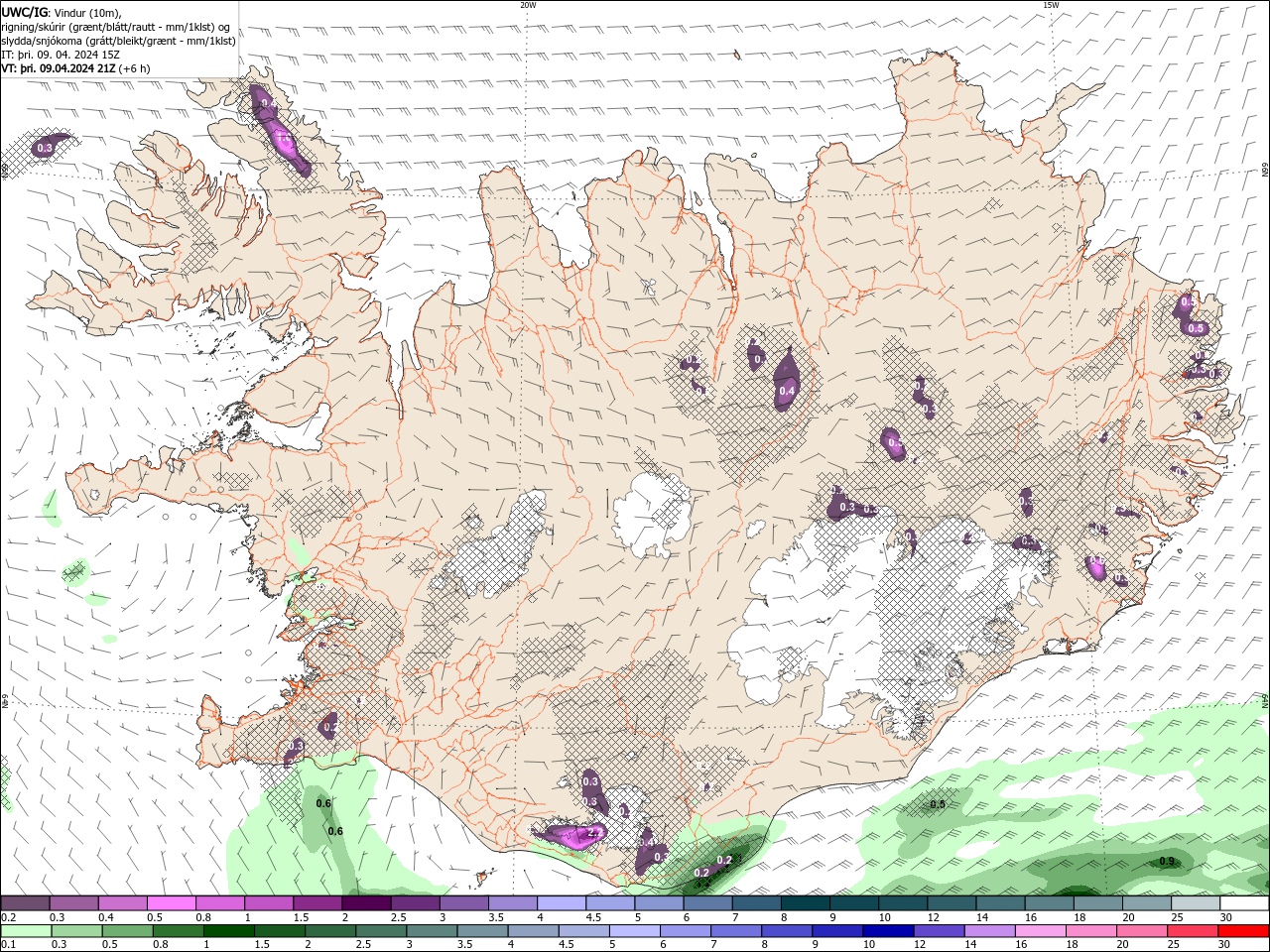Screen dimensions: 1270x952
Task: Click the legend line 'slydda/snjókoma (grátt/bleikt/grænt - mm/1klst)'
Action: click(x=119, y=41)
